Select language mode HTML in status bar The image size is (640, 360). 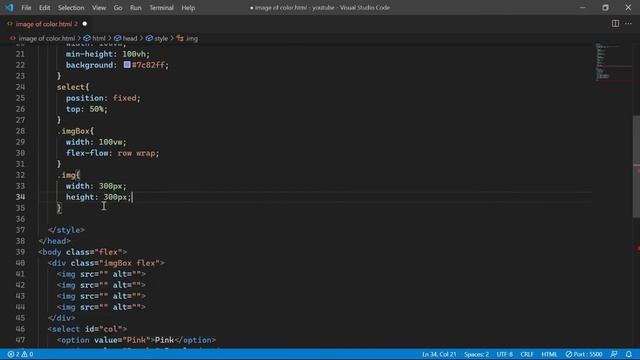tap(549, 354)
